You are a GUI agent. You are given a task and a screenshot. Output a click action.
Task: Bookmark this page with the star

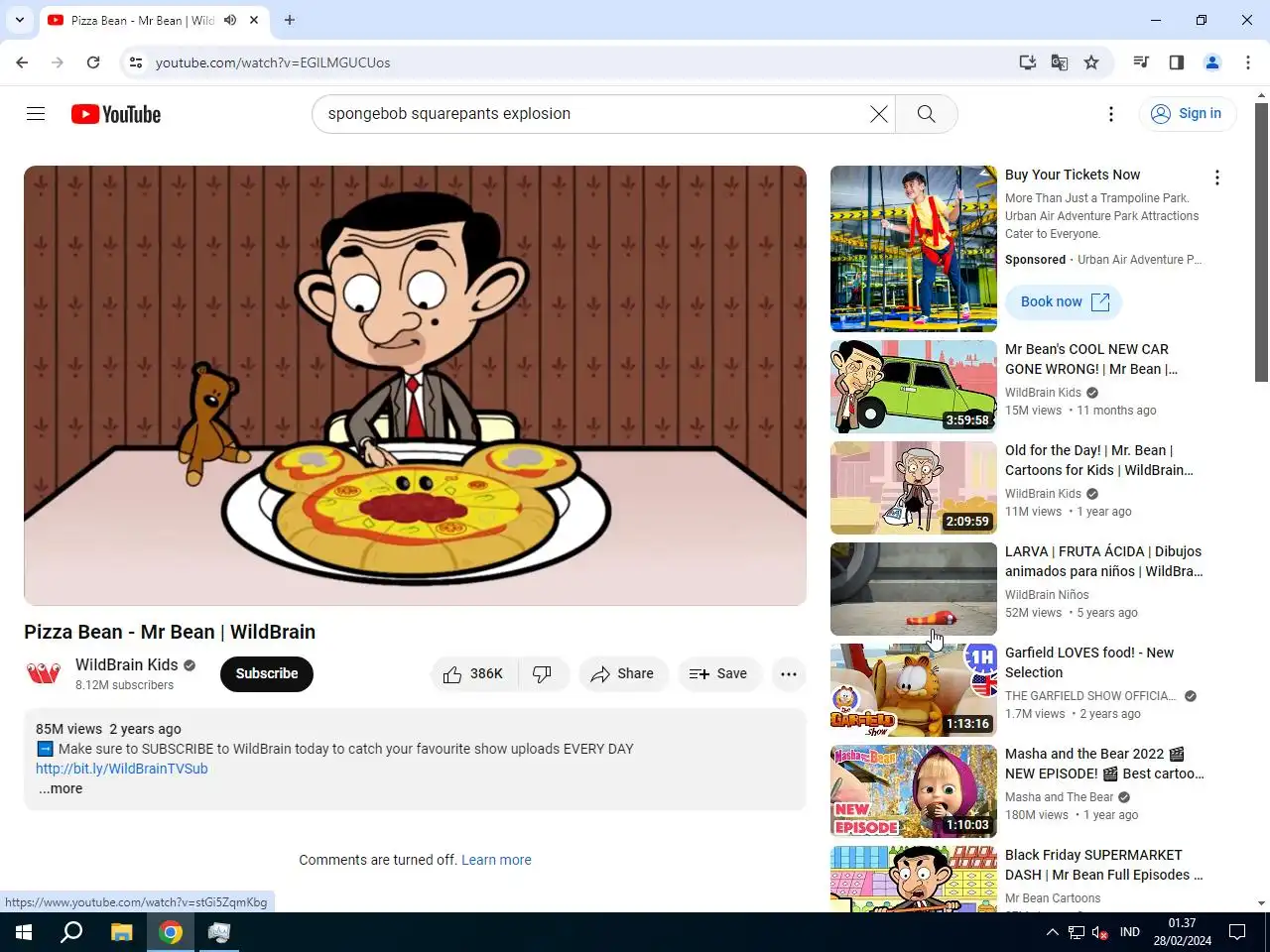1091,62
